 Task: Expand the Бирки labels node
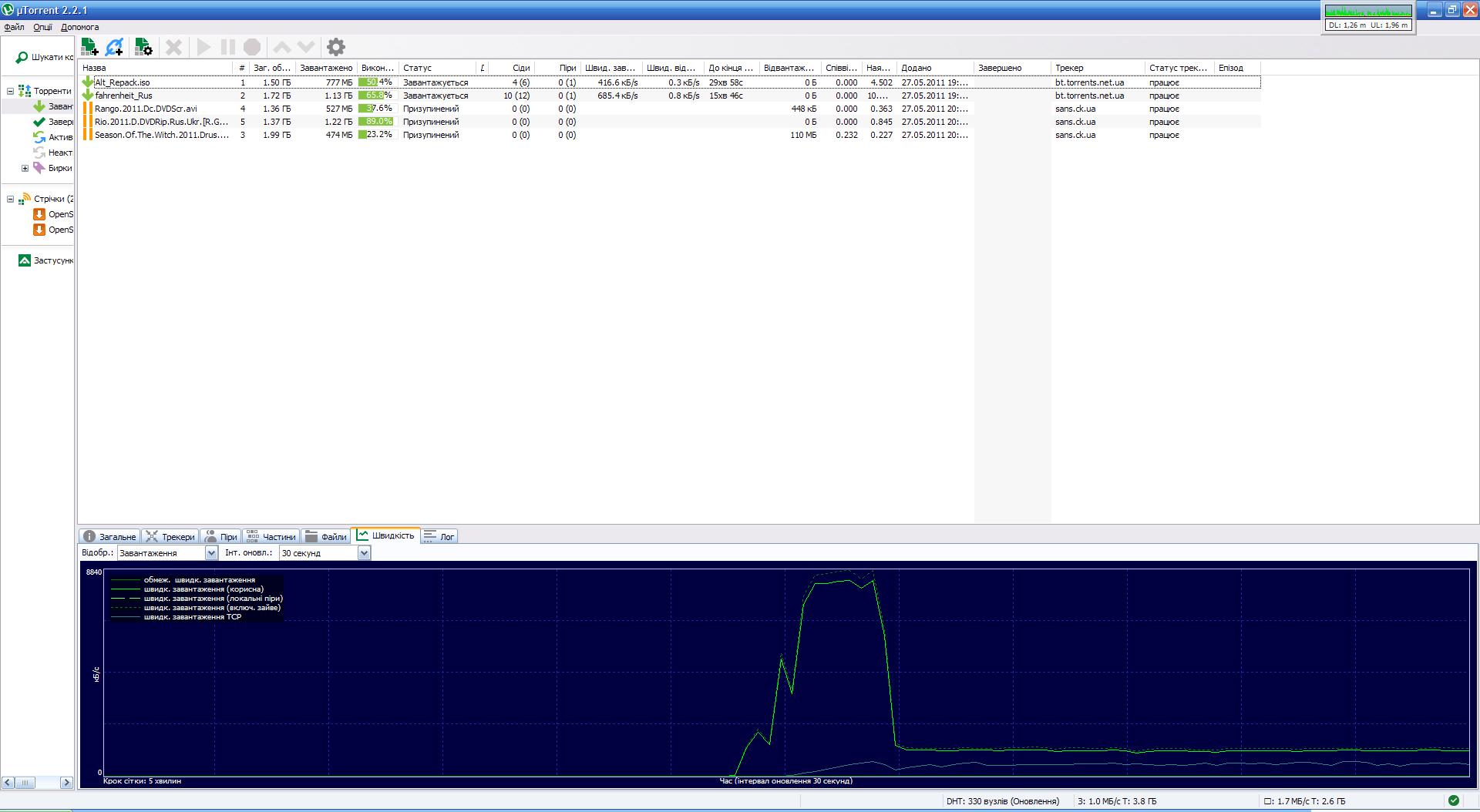25,168
